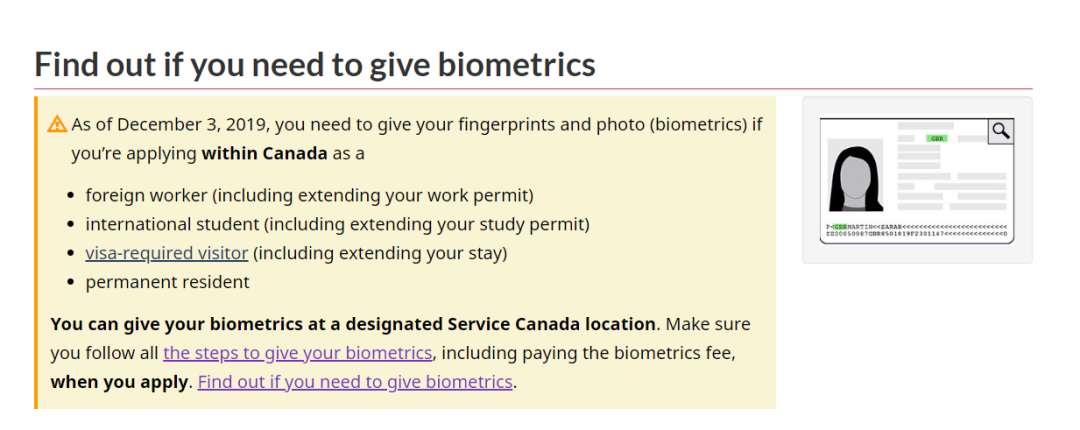Click the green GBR highlight in machine-readable line
Image resolution: width=1080 pixels, height=430 pixels.
pos(839,227)
